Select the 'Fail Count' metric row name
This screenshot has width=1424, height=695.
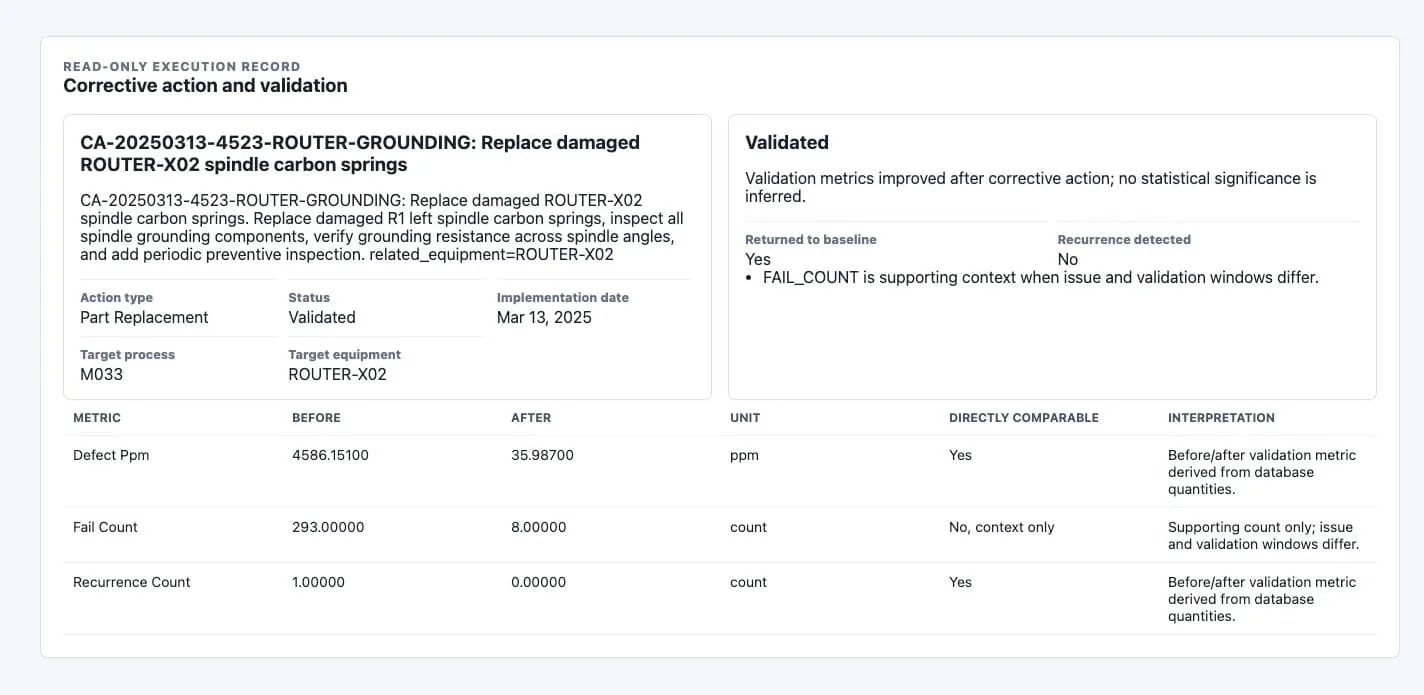(105, 527)
